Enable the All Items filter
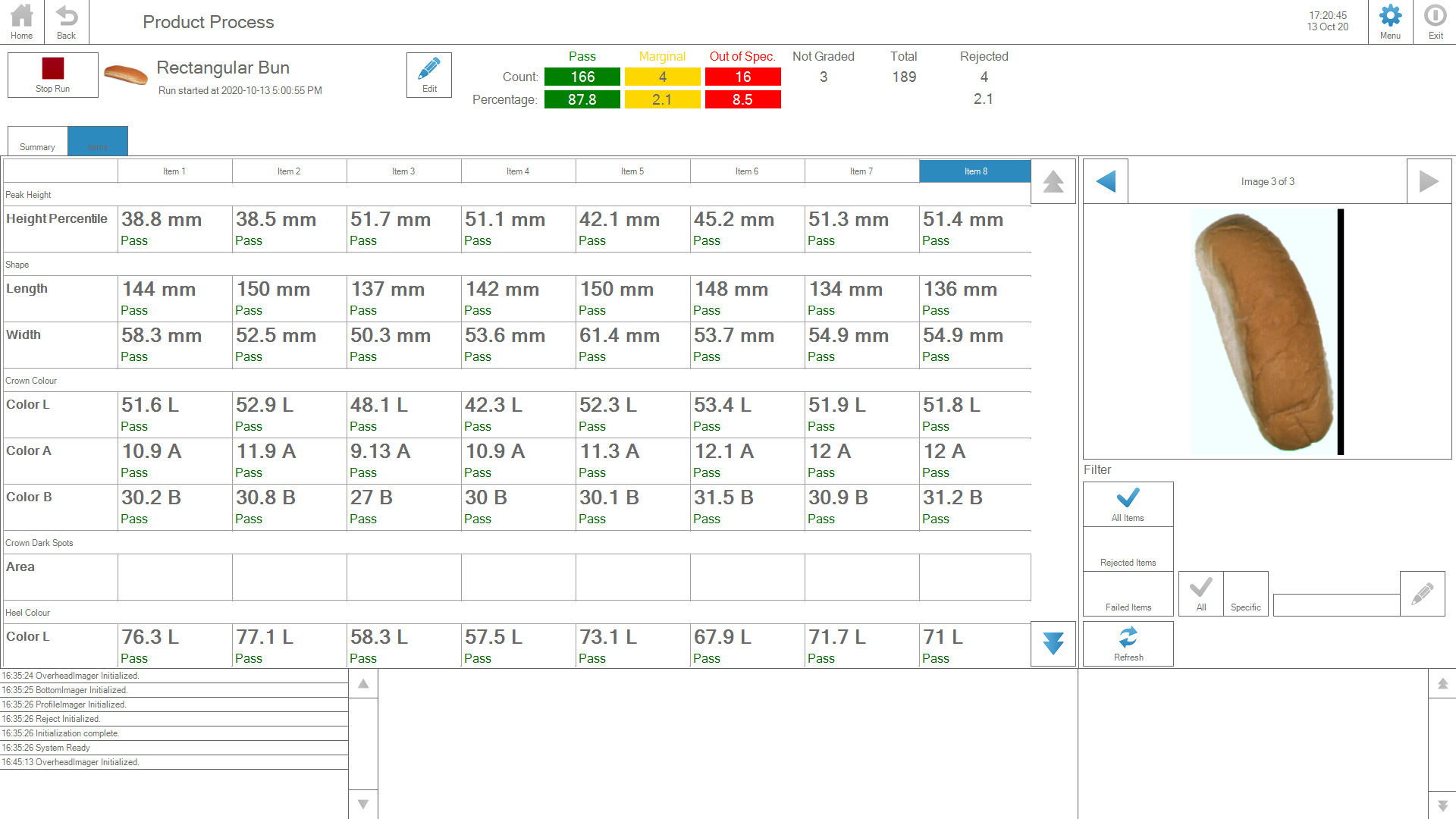 tap(1128, 504)
